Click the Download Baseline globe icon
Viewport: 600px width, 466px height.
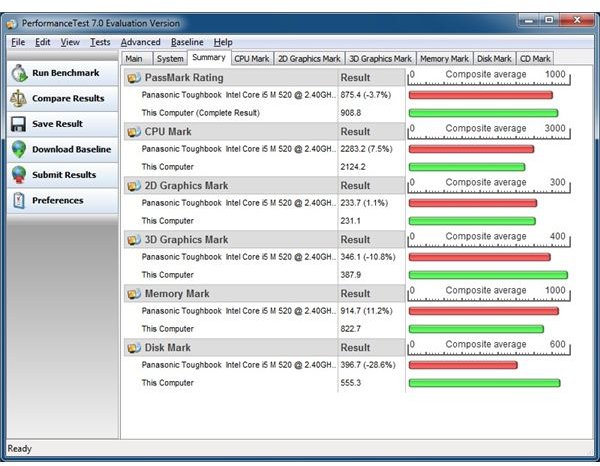click(x=19, y=149)
